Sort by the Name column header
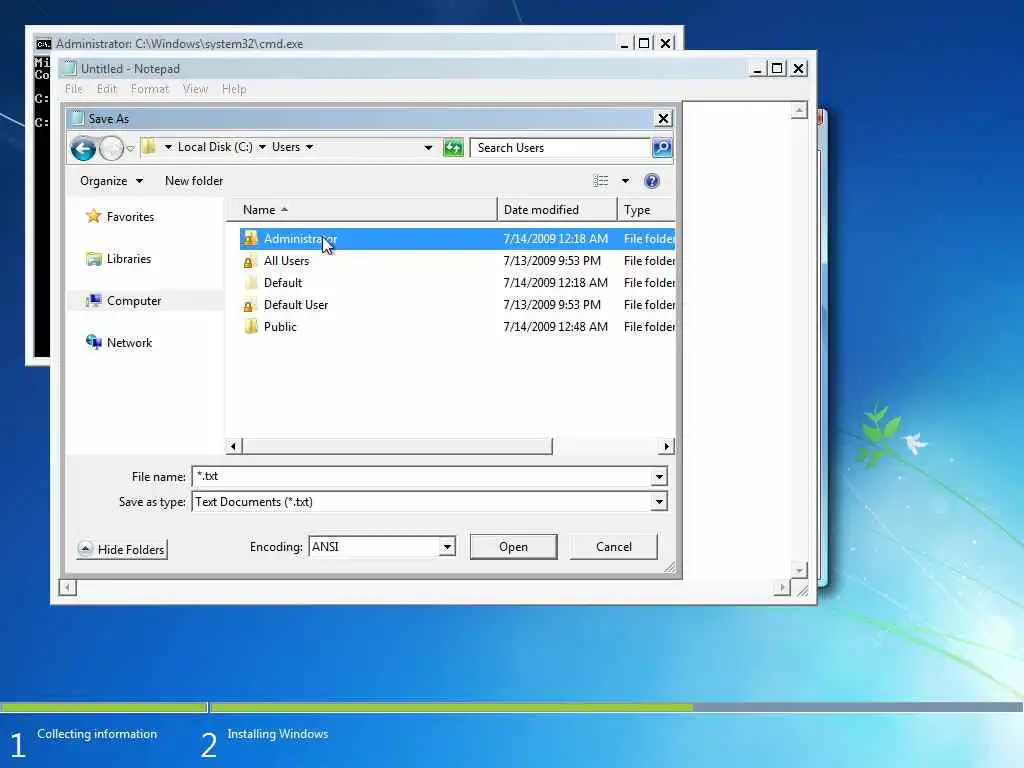Image resolution: width=1024 pixels, height=768 pixels. pyautogui.click(x=362, y=210)
